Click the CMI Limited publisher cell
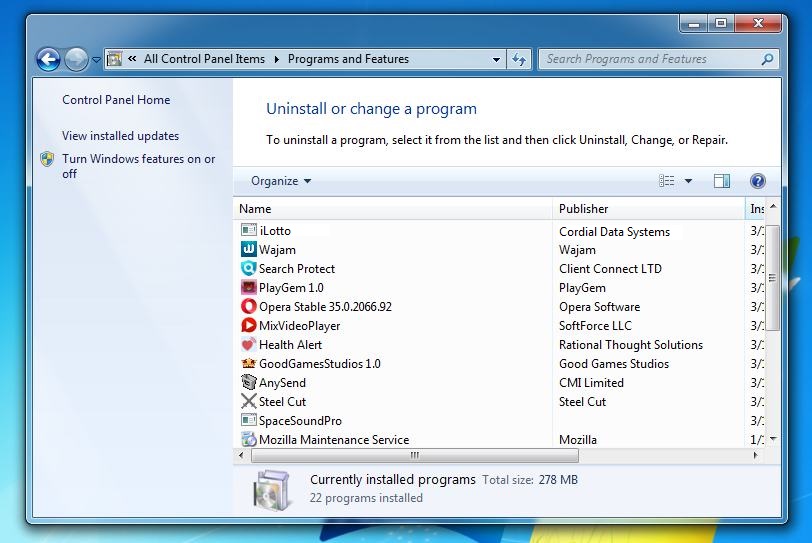Viewport: 812px width, 543px height. (591, 383)
